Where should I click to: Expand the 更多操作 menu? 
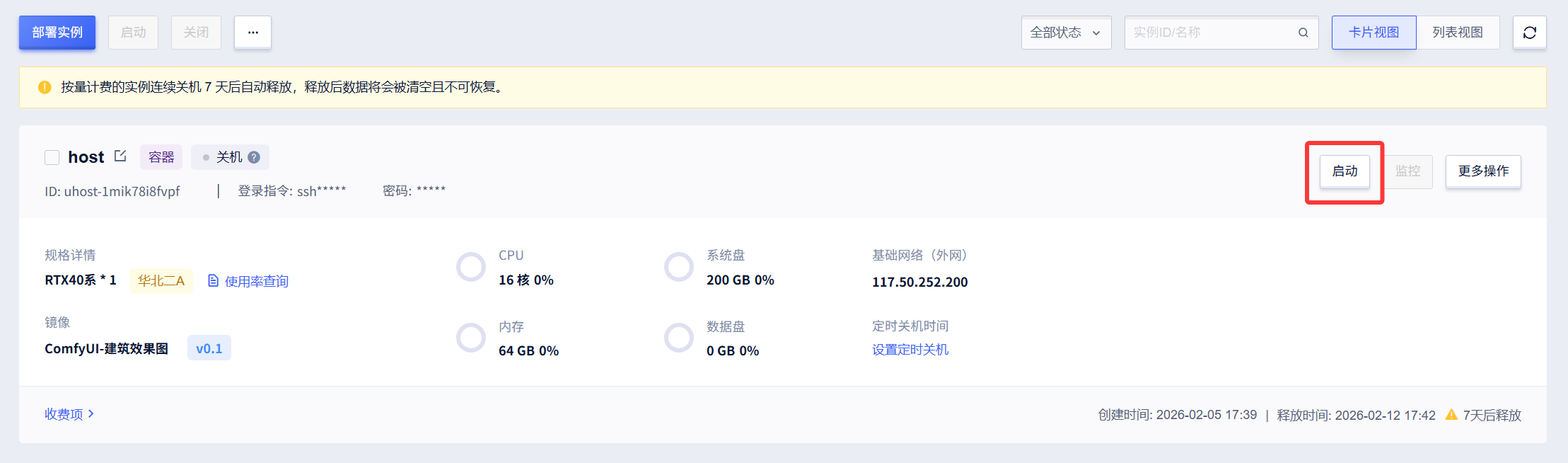coord(1482,171)
